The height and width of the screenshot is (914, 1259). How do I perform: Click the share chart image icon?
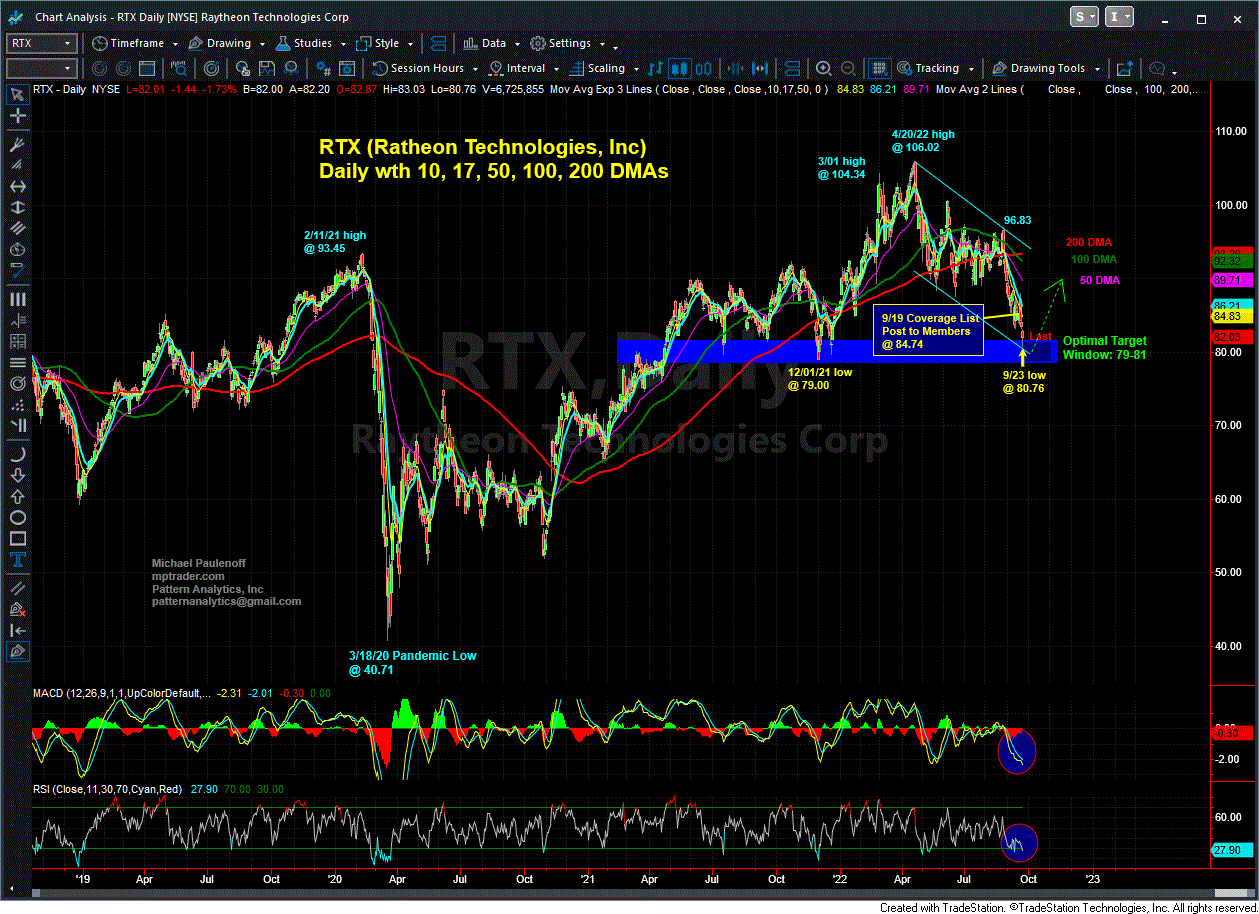point(1125,68)
